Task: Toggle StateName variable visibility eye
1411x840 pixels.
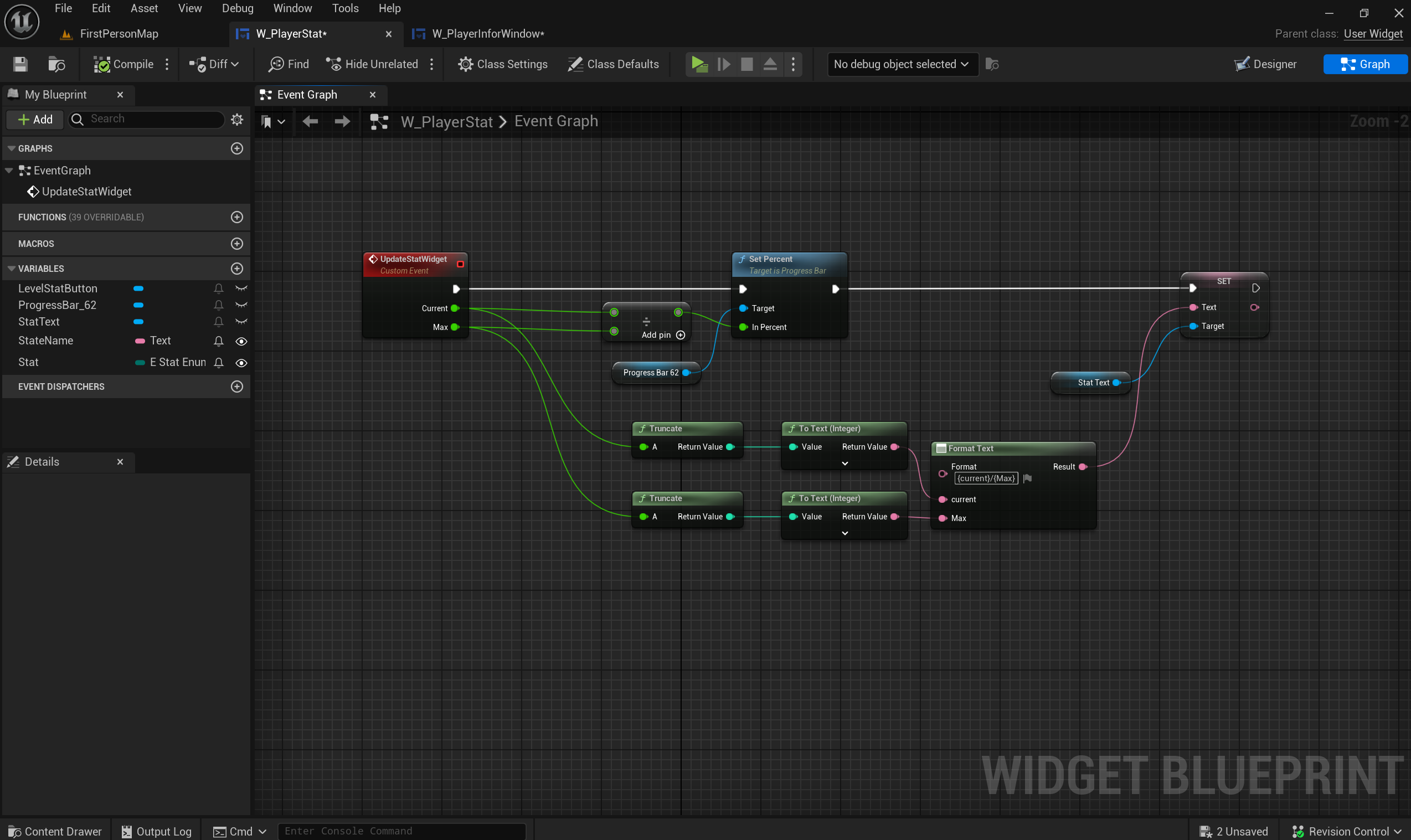Action: pyautogui.click(x=241, y=341)
